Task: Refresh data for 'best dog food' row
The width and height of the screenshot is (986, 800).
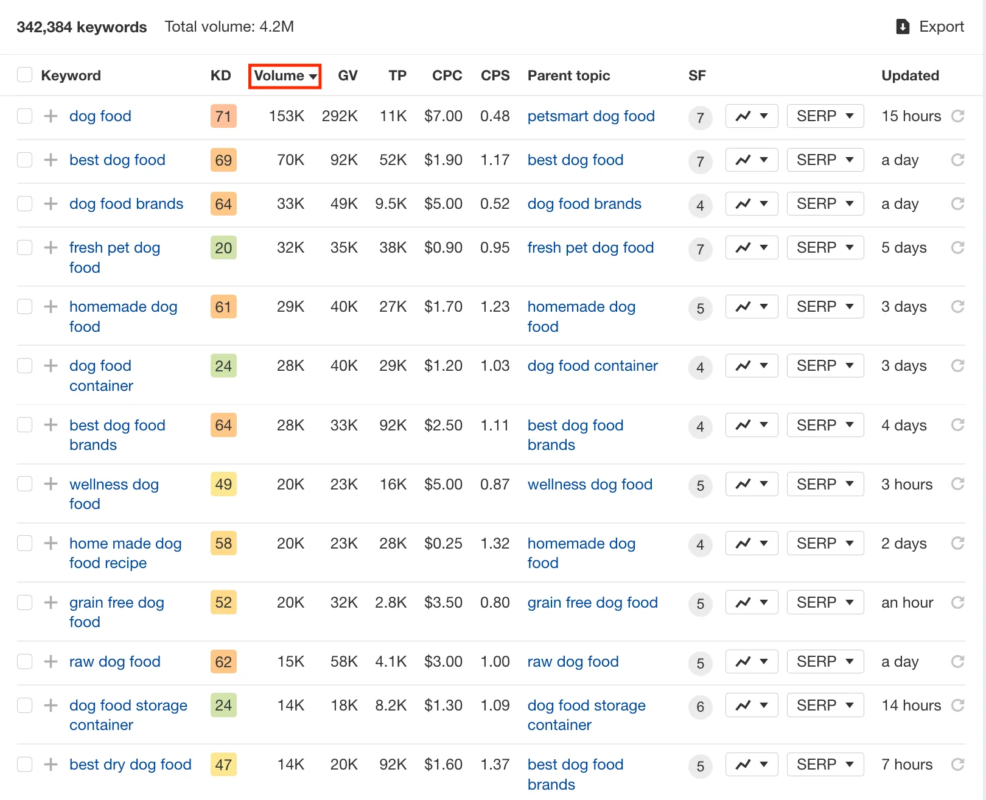Action: 958,160
